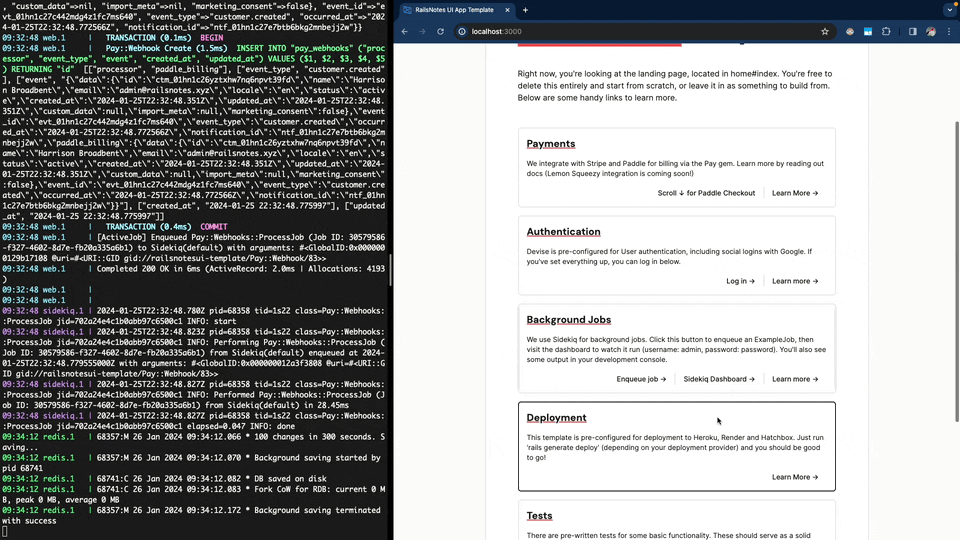Click the Payments heading

(550, 144)
